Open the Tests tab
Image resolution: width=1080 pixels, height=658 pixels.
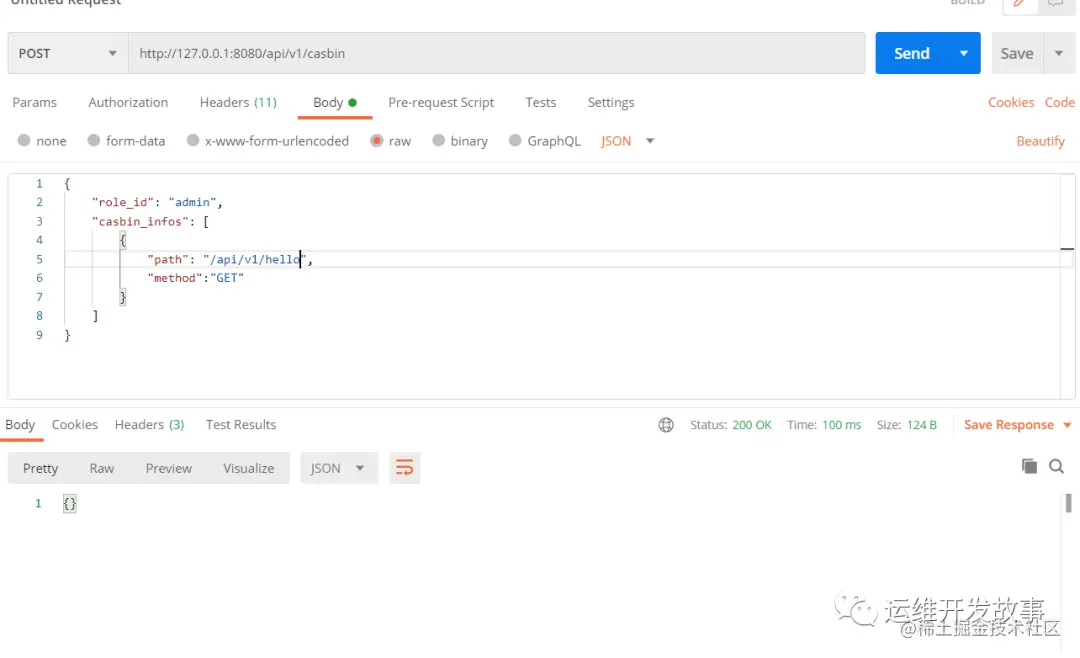541,103
